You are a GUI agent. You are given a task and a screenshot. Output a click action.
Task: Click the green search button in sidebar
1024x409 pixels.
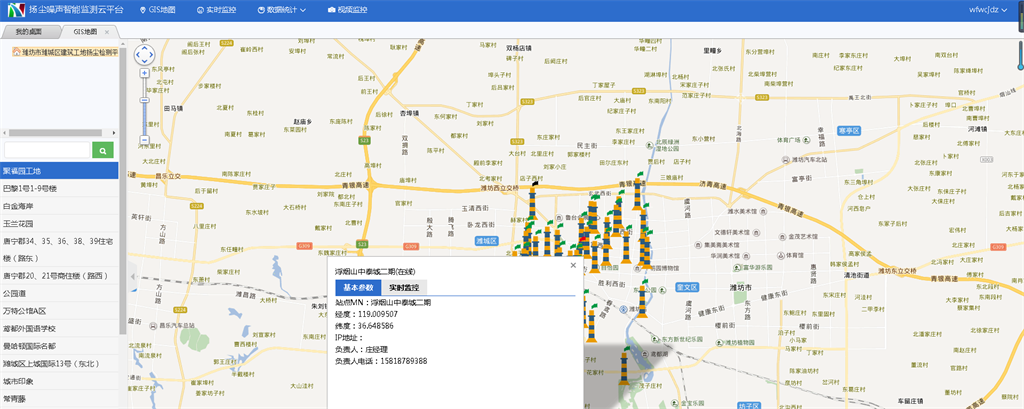pyautogui.click(x=102, y=150)
